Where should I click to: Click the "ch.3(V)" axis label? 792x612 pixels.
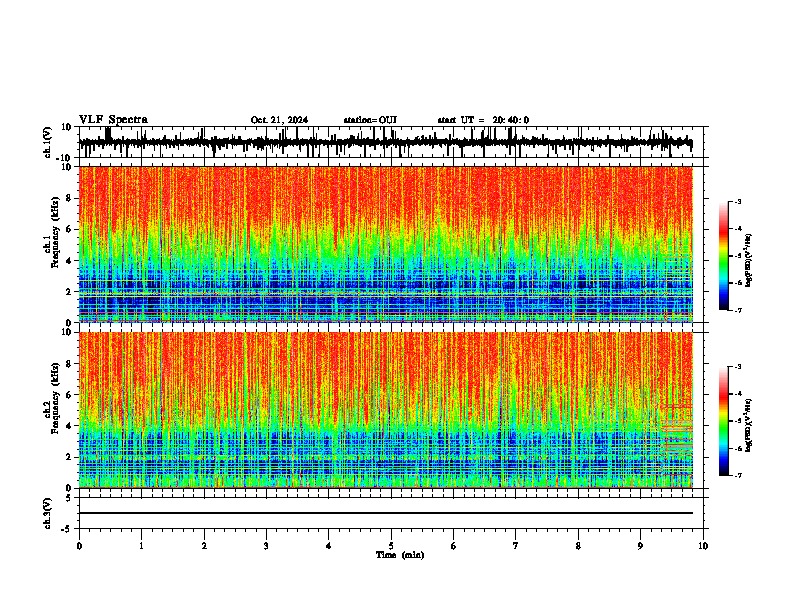click(48, 513)
